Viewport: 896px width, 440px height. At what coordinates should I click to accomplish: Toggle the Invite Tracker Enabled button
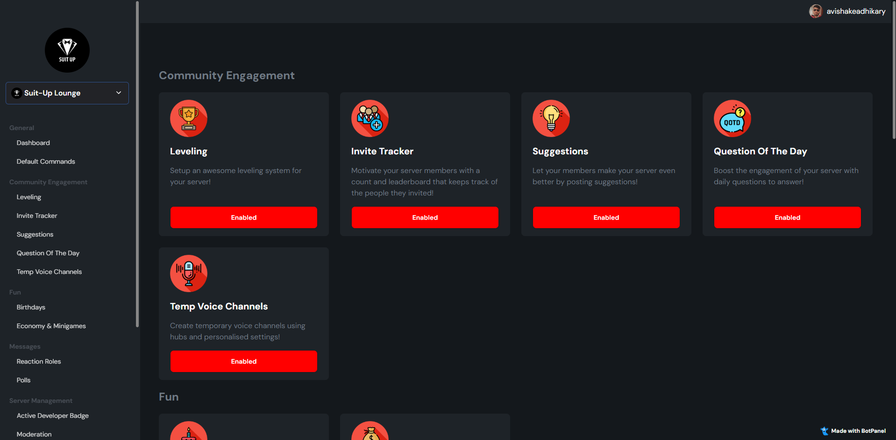pos(424,217)
